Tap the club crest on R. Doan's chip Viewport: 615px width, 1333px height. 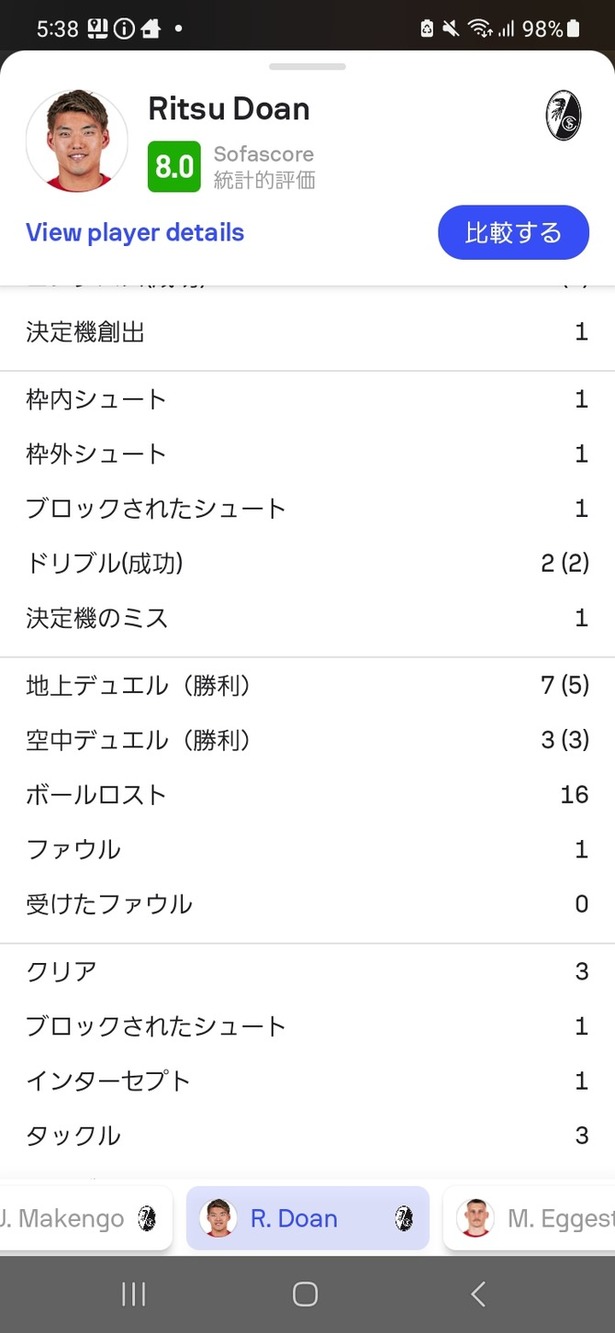[x=404, y=1218]
